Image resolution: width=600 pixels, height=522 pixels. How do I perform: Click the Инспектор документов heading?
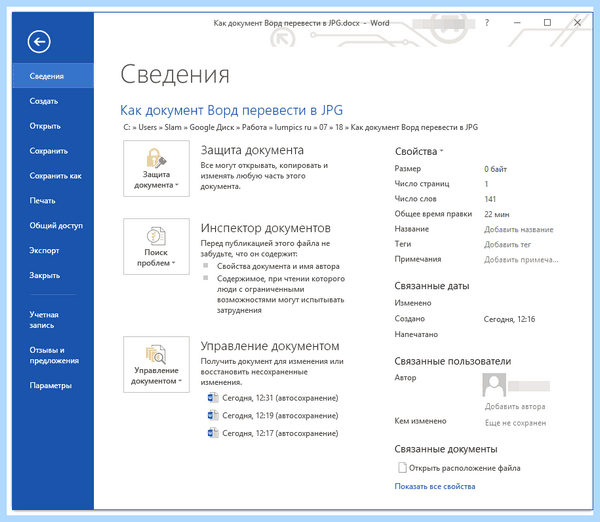[266, 228]
